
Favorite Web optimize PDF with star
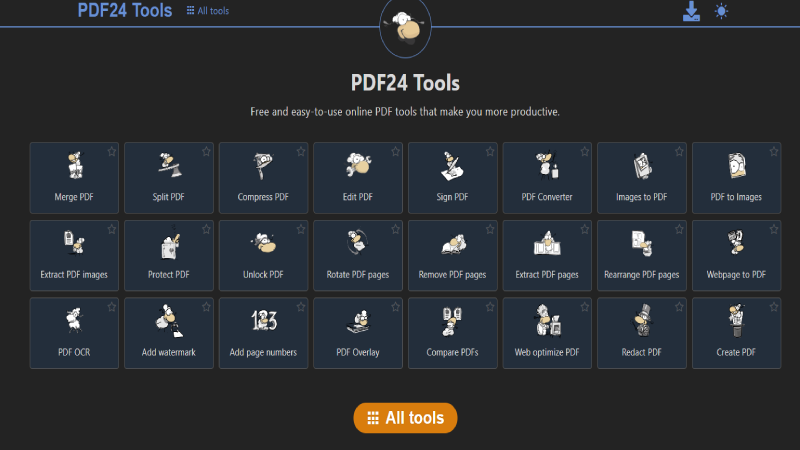point(585,307)
